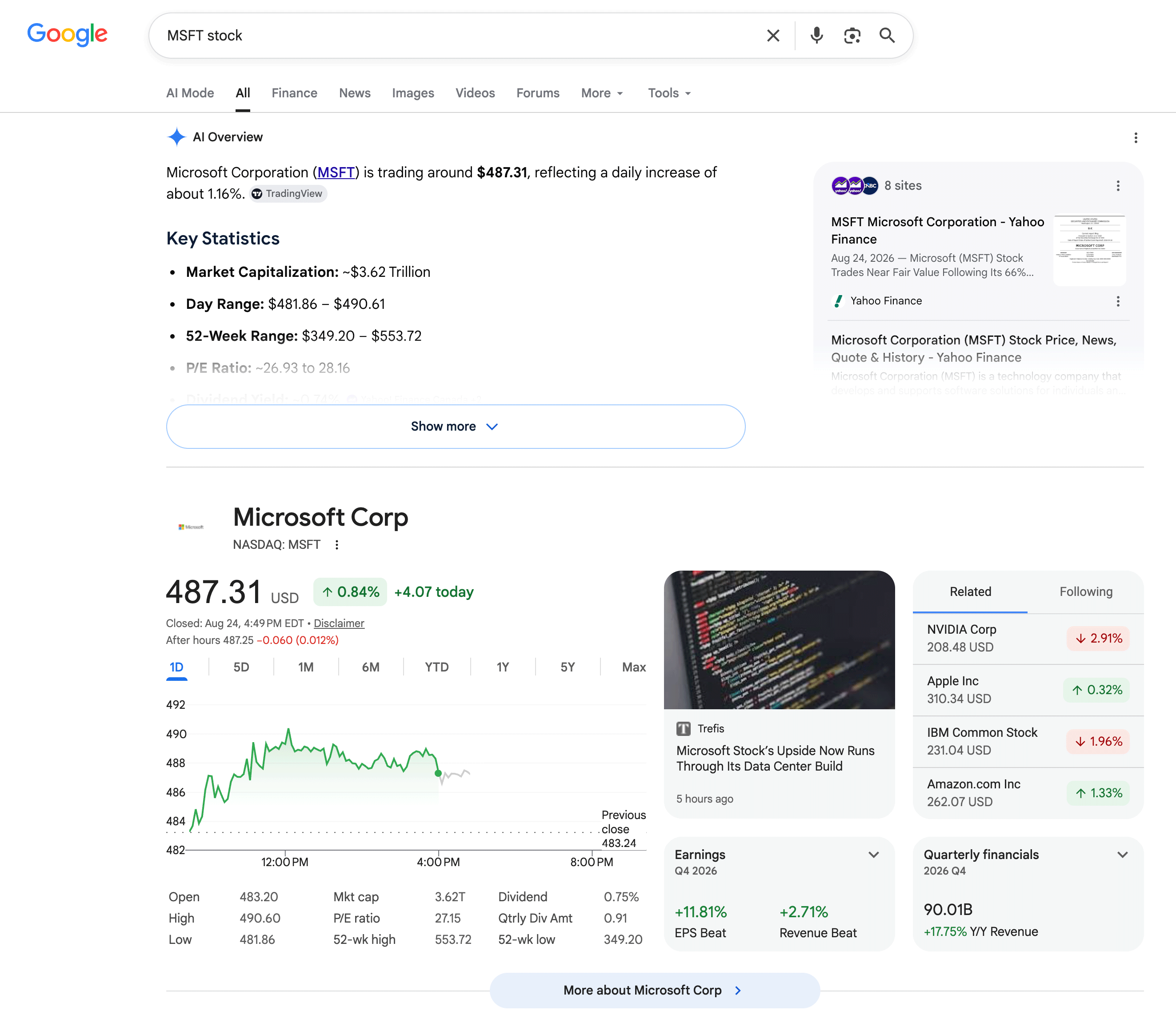The image size is (1176, 1023).
Task: Switch to the Following stocks tab
Action: 1086,592
